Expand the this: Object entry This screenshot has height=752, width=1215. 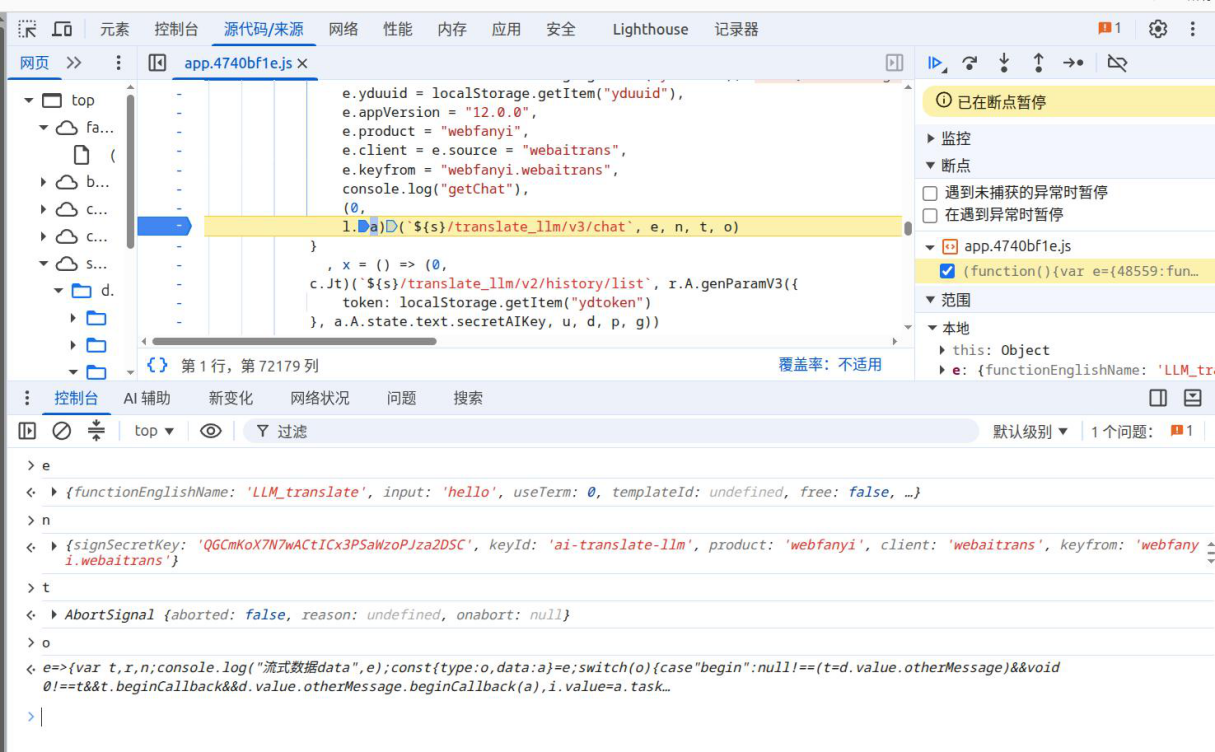pyautogui.click(x=943, y=350)
